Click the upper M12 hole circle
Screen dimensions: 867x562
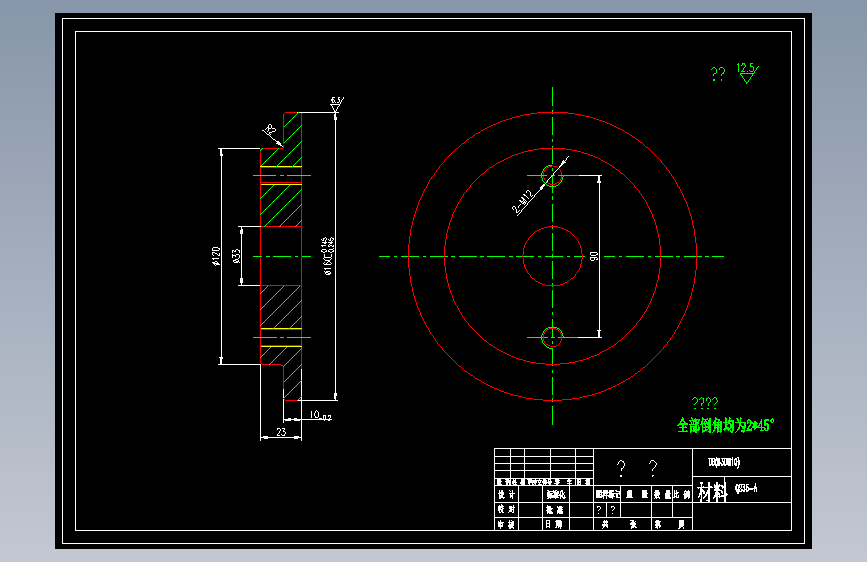click(552, 176)
